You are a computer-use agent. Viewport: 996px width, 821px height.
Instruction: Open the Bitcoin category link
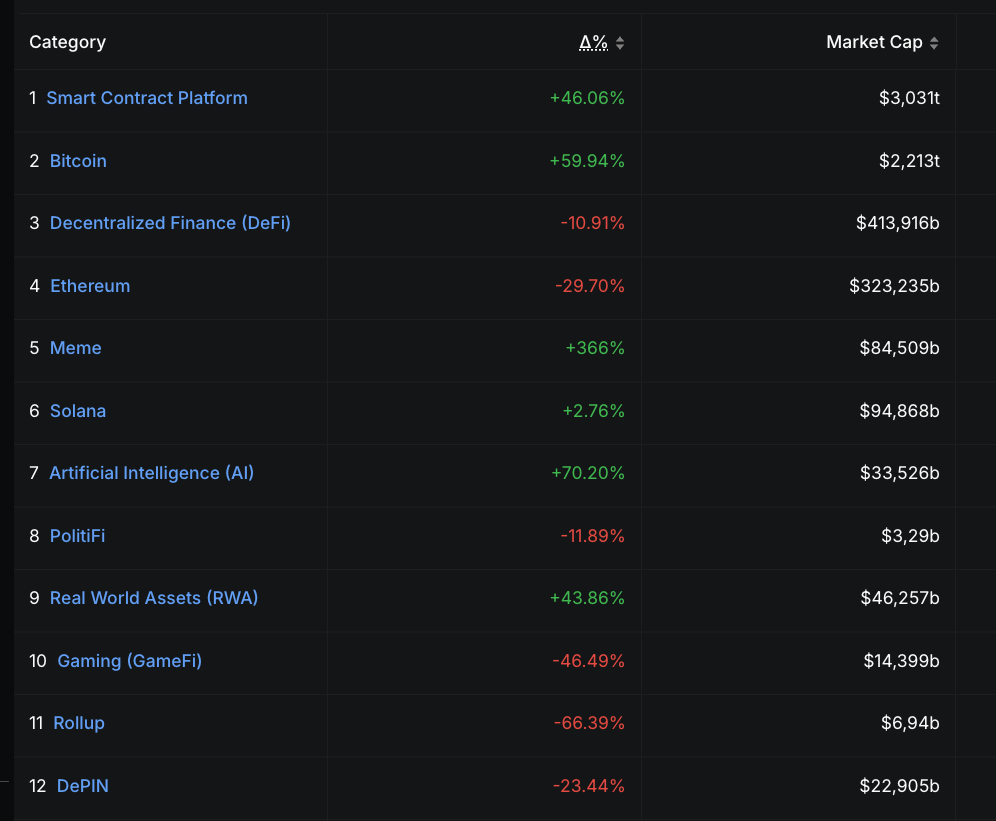[x=78, y=161]
